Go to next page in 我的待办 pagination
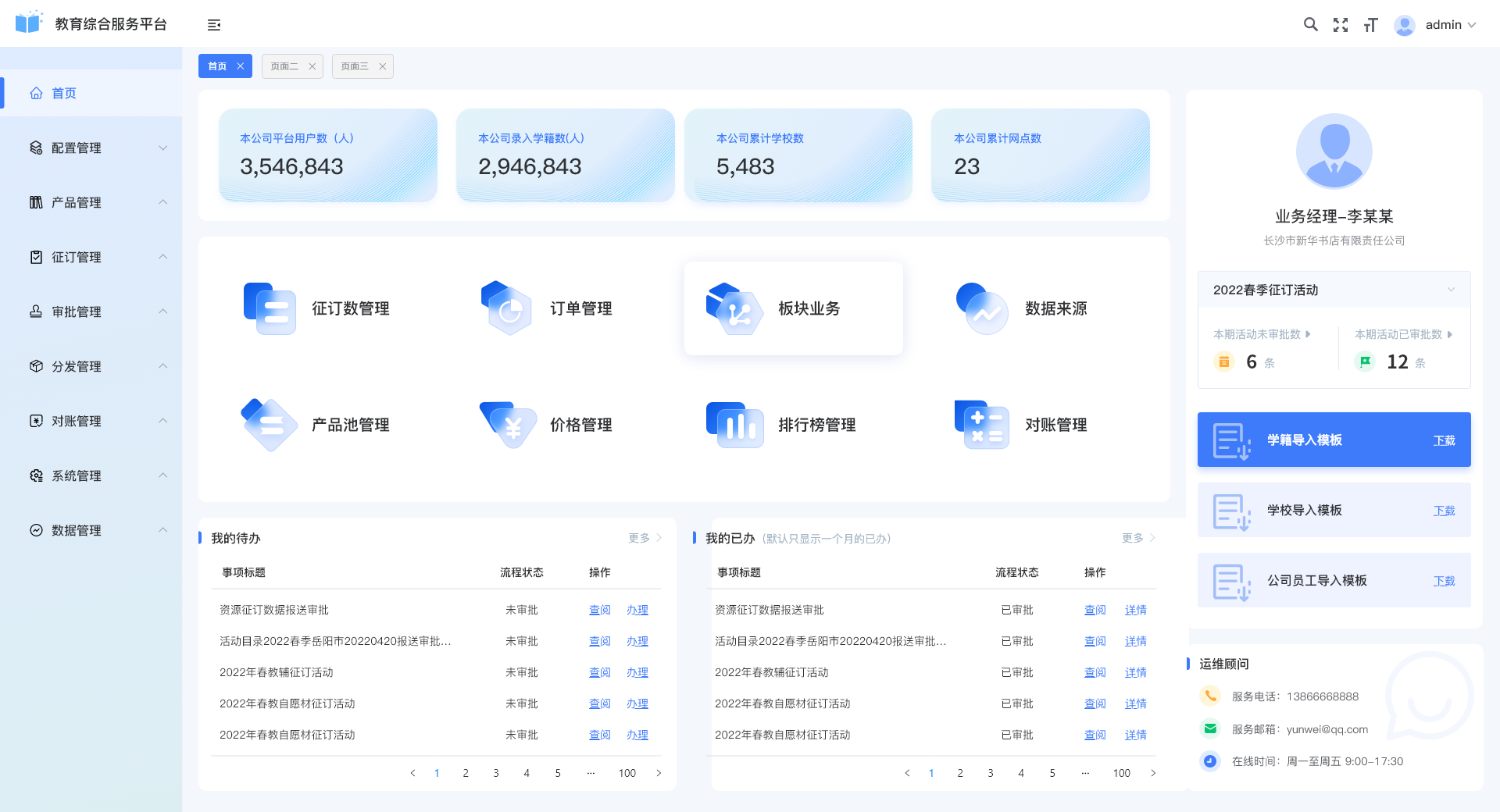Screen dimensions: 1500x812 click(659, 773)
